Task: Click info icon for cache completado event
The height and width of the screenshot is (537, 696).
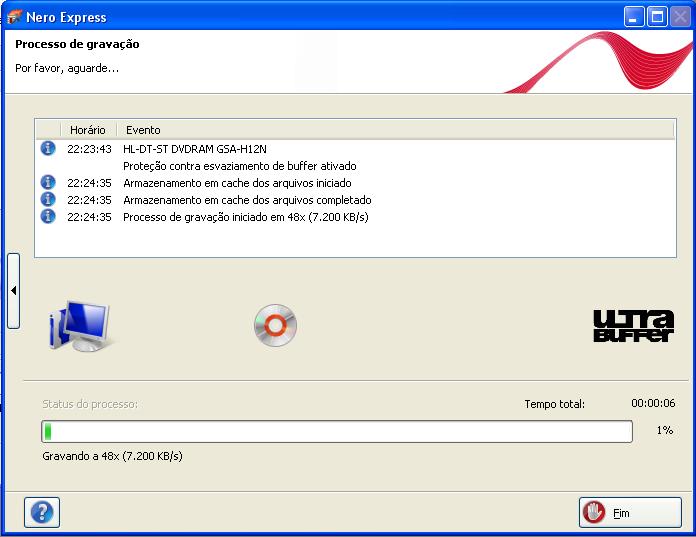Action: [x=48, y=199]
